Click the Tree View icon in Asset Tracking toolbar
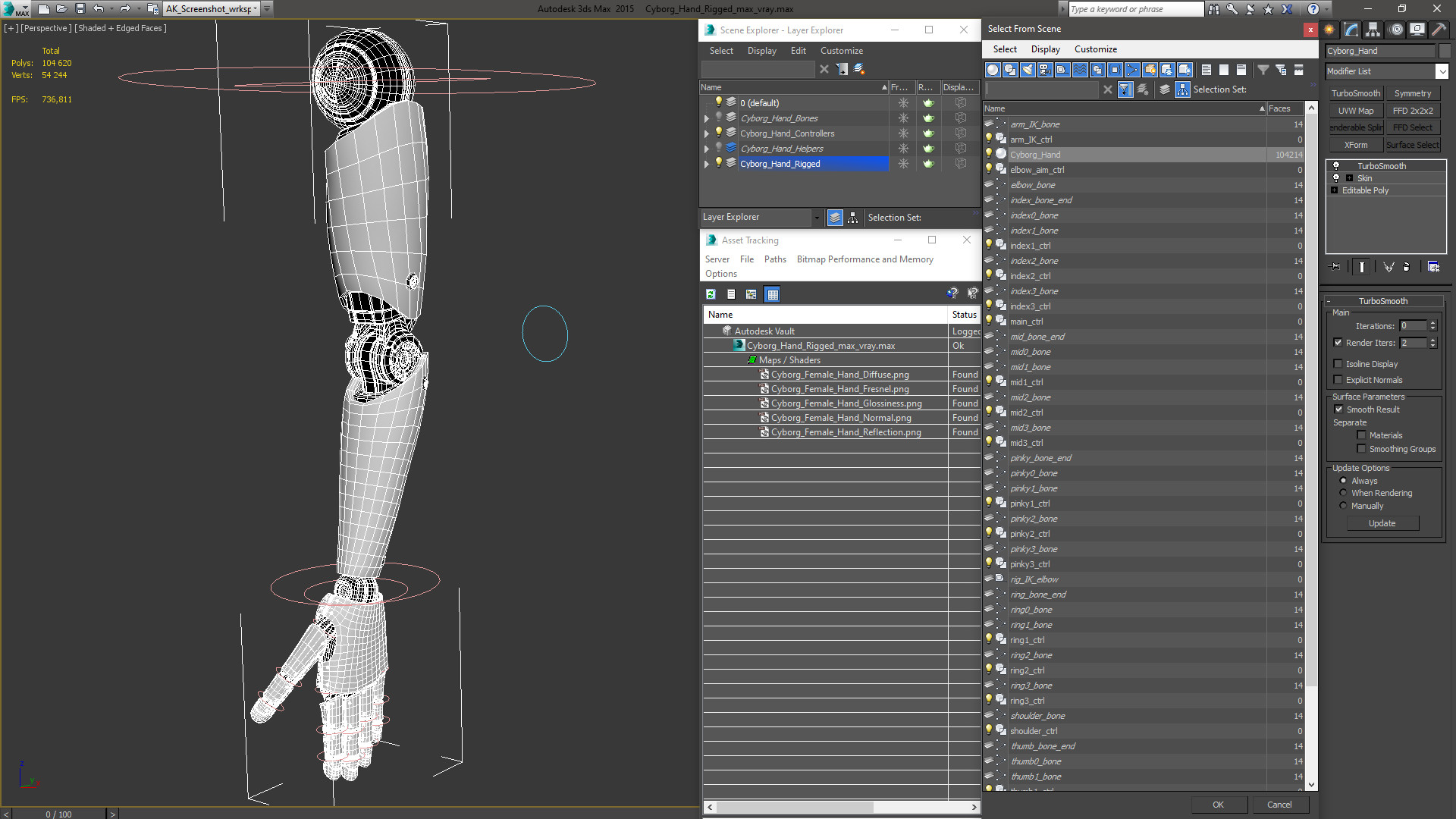 [x=752, y=294]
